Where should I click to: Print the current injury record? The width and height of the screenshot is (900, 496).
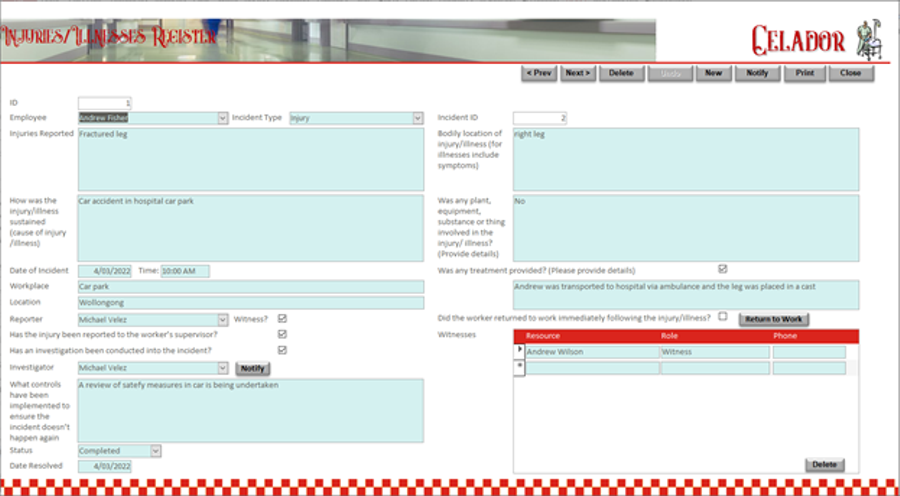coord(805,73)
